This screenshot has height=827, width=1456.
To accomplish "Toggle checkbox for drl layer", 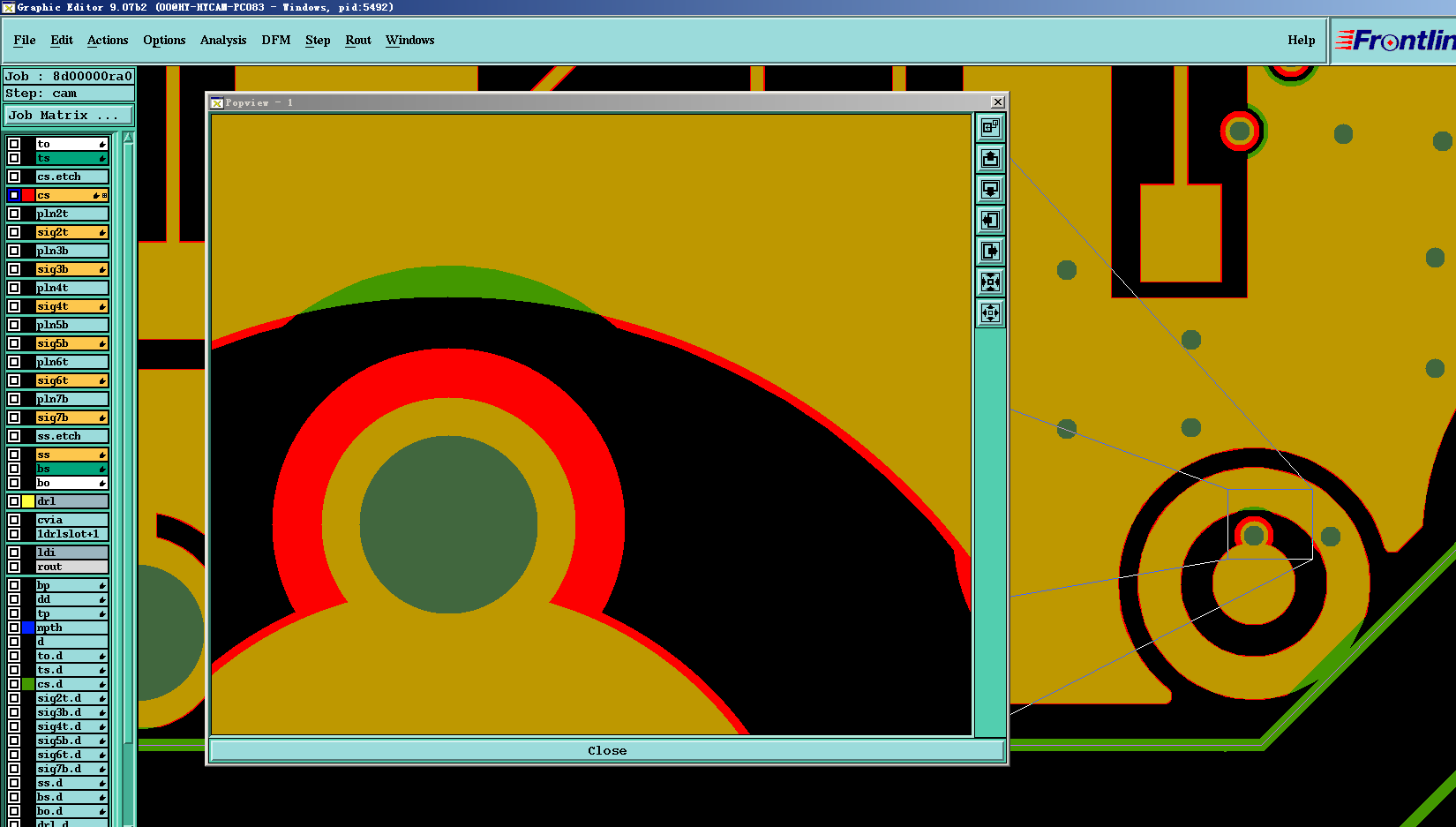I will [14, 501].
